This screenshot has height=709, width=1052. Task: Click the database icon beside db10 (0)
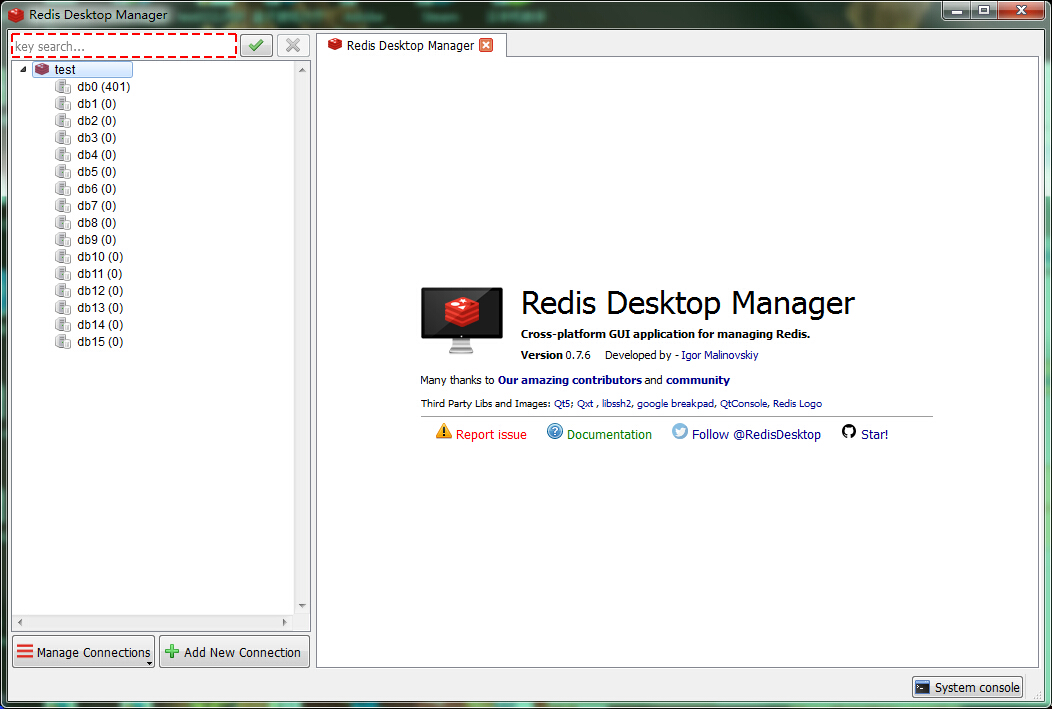[63, 256]
